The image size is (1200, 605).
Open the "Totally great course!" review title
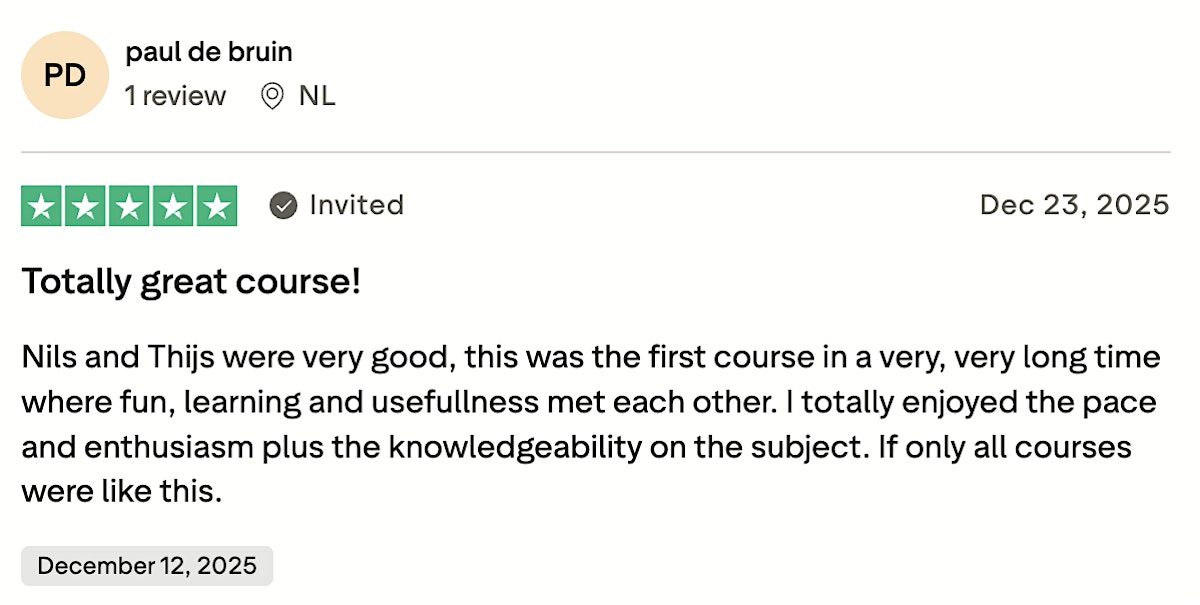pos(191,282)
